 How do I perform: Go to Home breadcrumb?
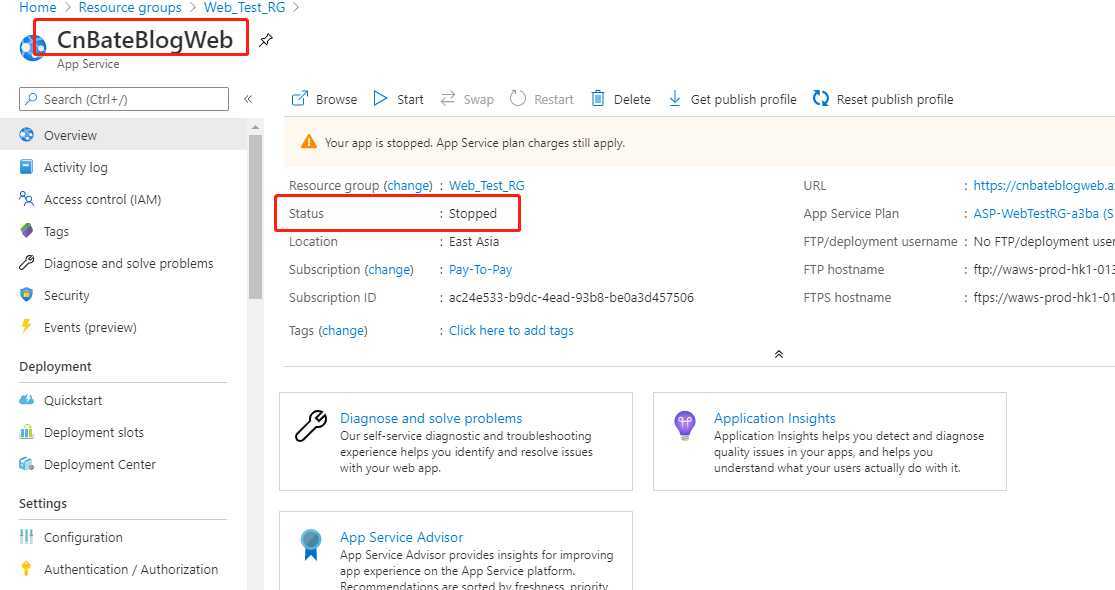[x=38, y=7]
